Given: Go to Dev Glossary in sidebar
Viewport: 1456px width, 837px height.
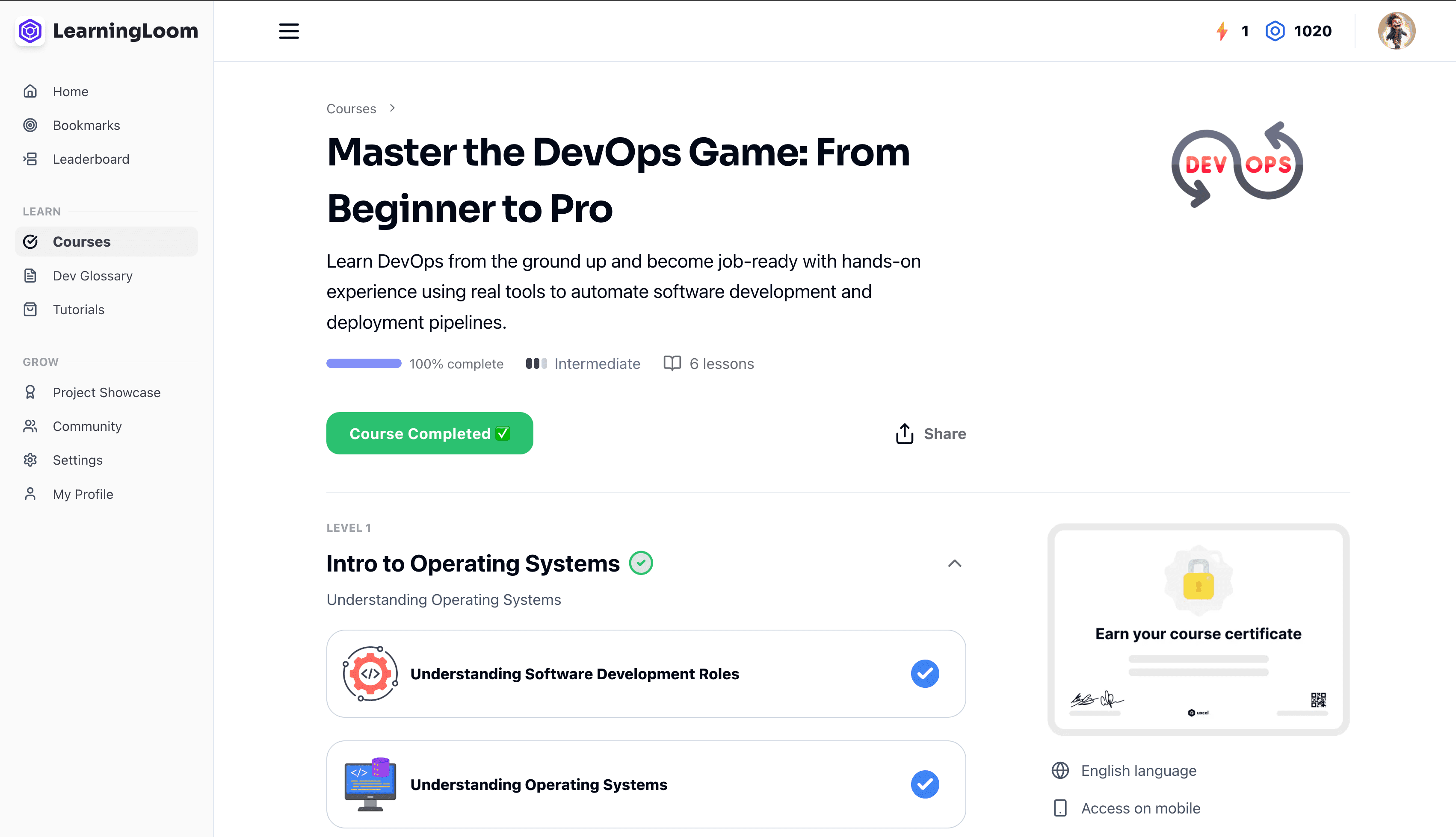Looking at the screenshot, I should [92, 276].
